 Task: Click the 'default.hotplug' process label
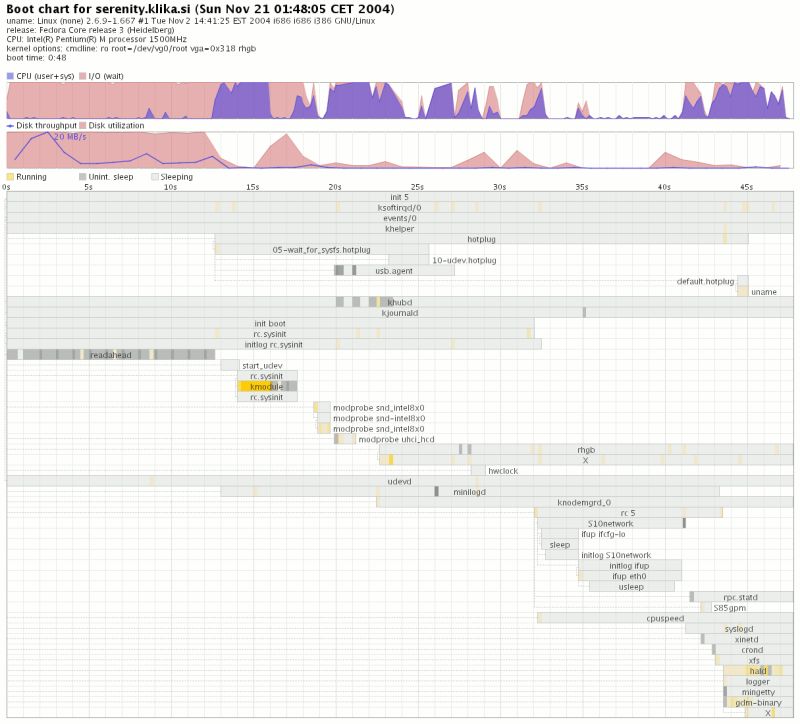[x=705, y=282]
